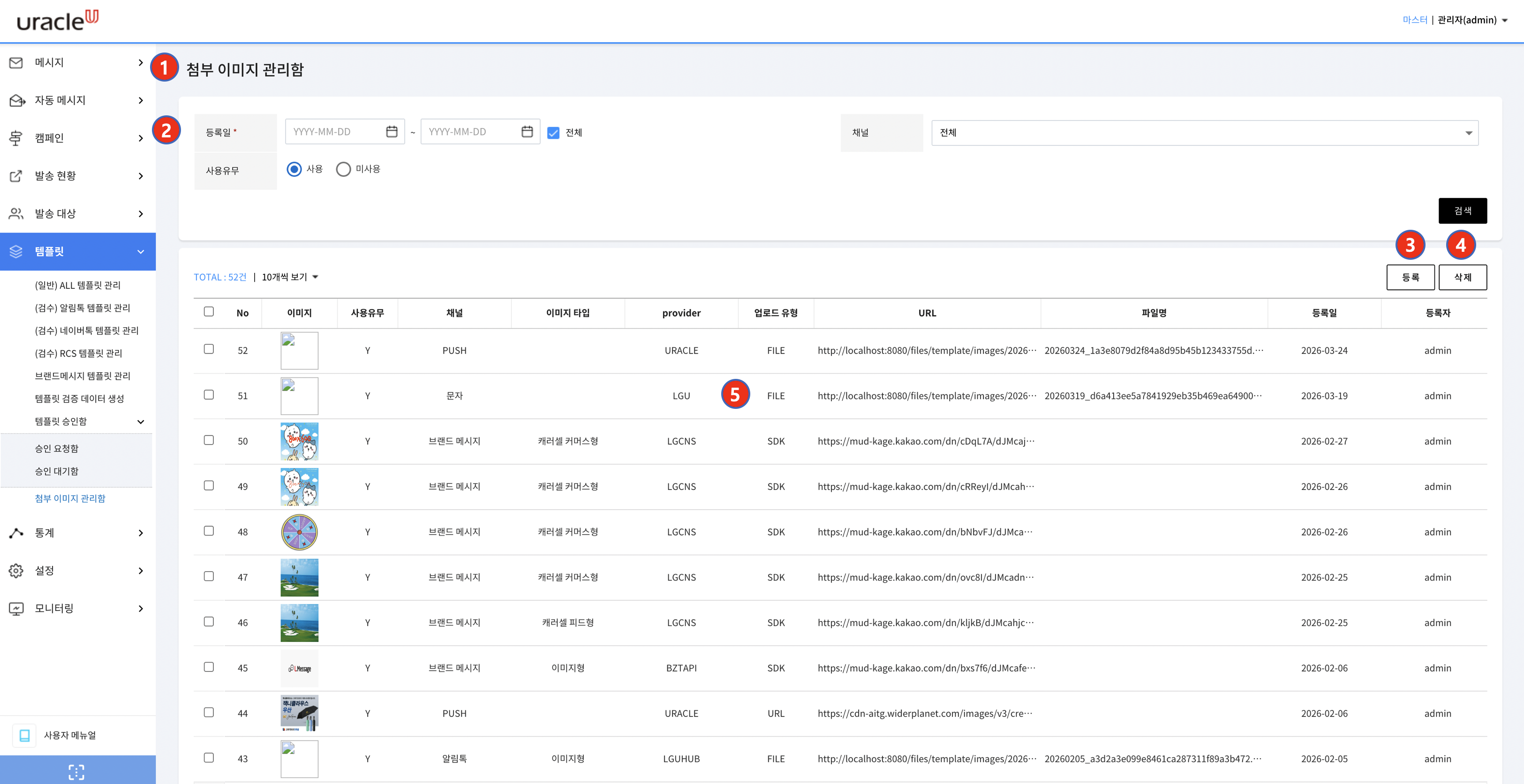The image size is (1524, 784).
Task: Check the row 52 checkbox
Action: tap(209, 349)
